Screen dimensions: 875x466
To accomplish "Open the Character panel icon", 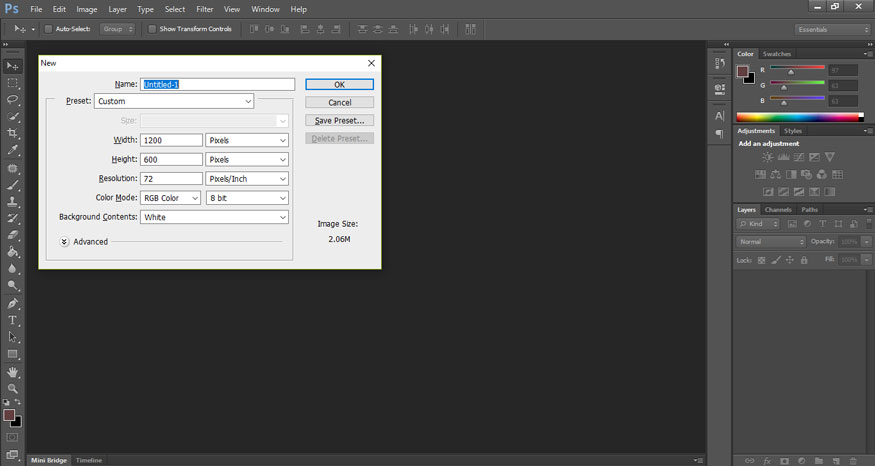I will click(719, 115).
